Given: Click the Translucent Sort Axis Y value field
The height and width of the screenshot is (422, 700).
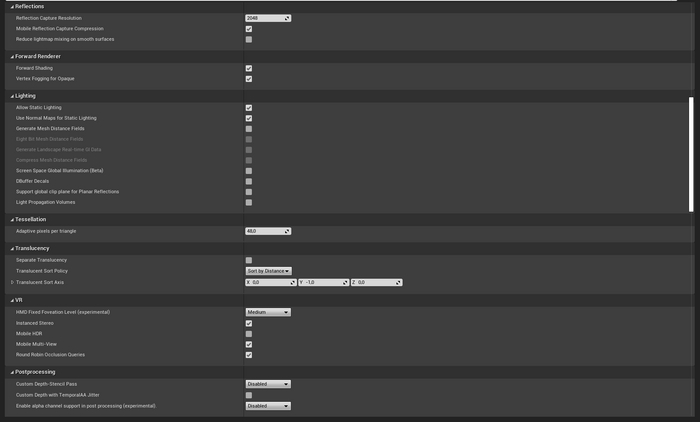Looking at the screenshot, I should click(320, 283).
